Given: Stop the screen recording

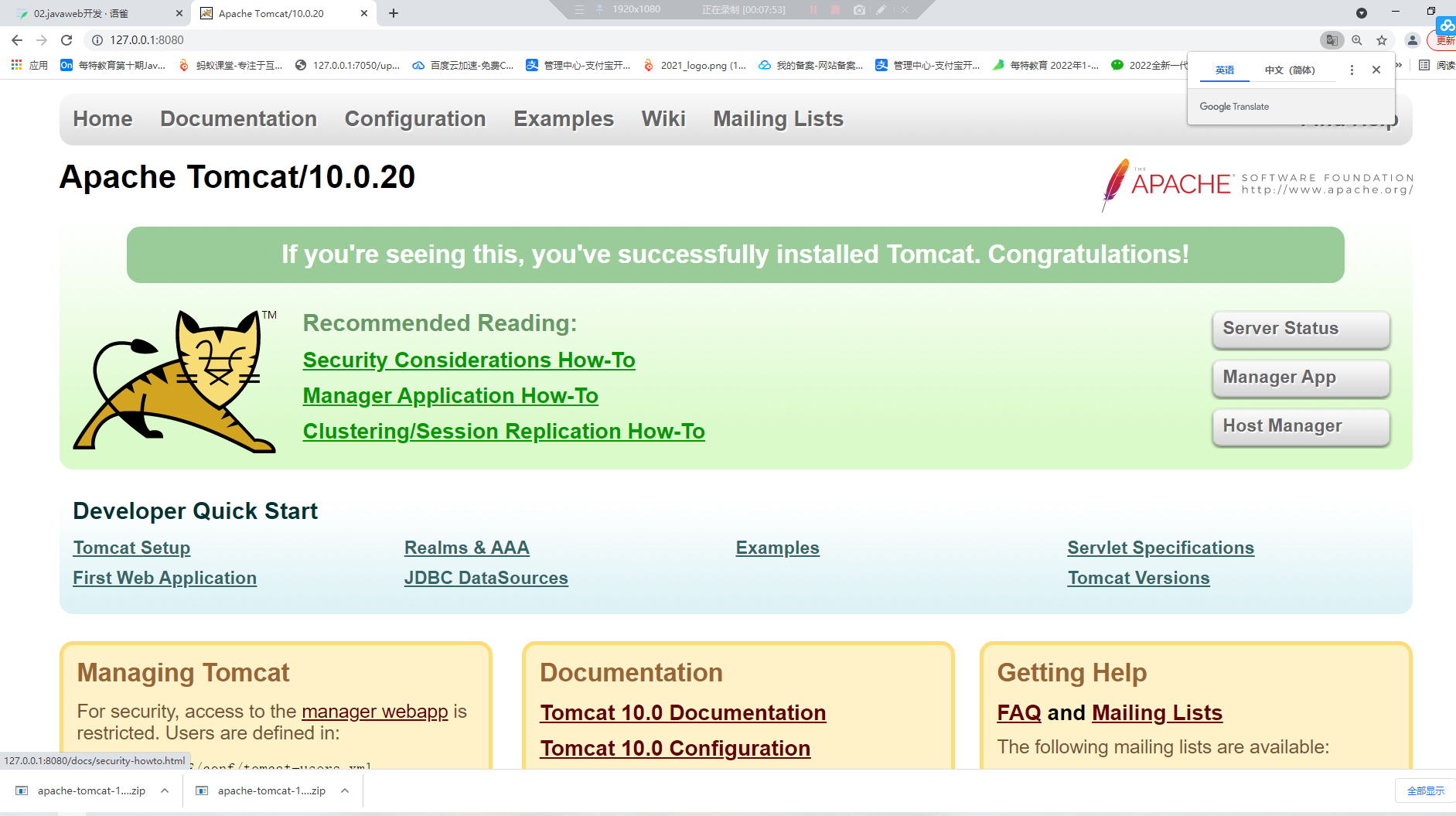Looking at the screenshot, I should tap(835, 9).
